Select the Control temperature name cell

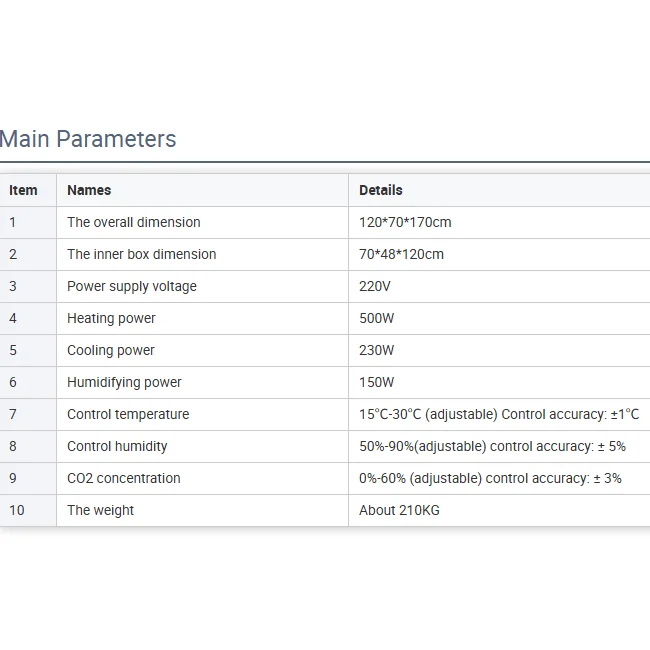128,414
